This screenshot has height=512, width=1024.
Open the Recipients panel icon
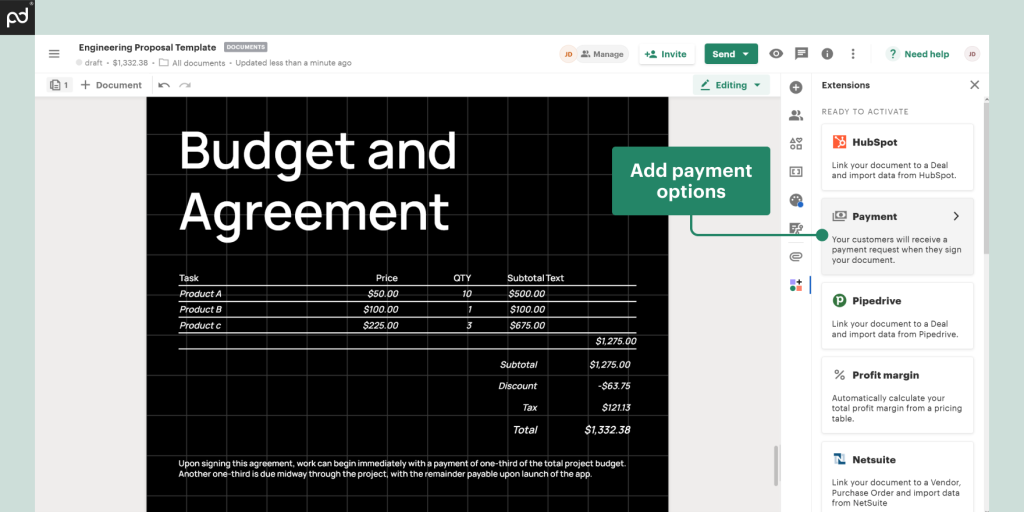pyautogui.click(x=796, y=116)
